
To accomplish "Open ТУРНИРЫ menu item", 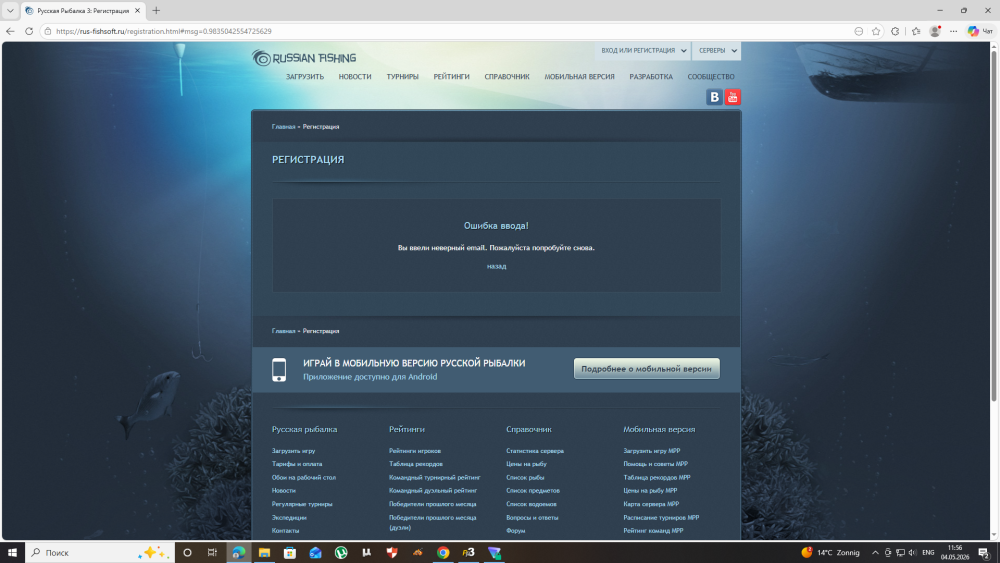I will pyautogui.click(x=402, y=77).
